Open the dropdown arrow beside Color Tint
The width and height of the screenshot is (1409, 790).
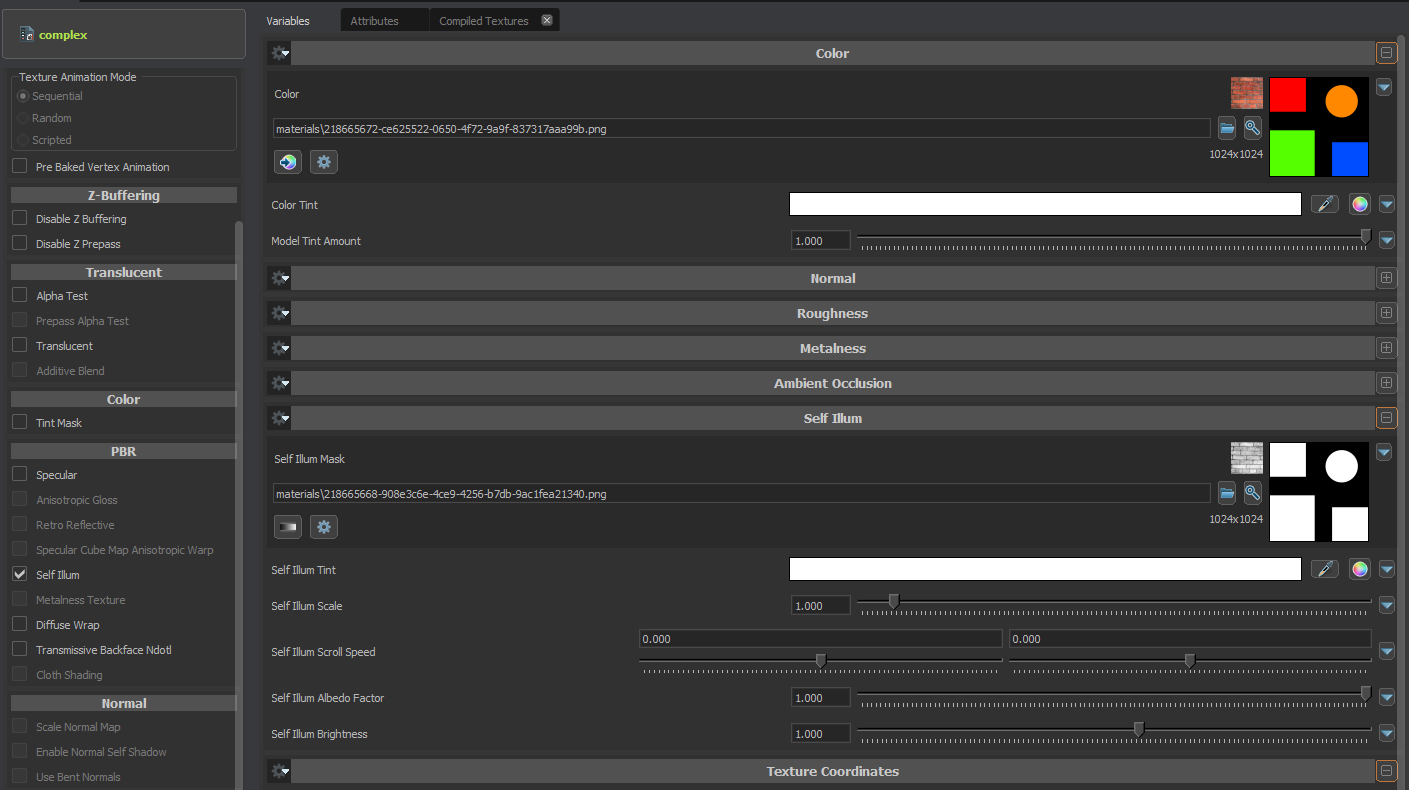click(1386, 203)
